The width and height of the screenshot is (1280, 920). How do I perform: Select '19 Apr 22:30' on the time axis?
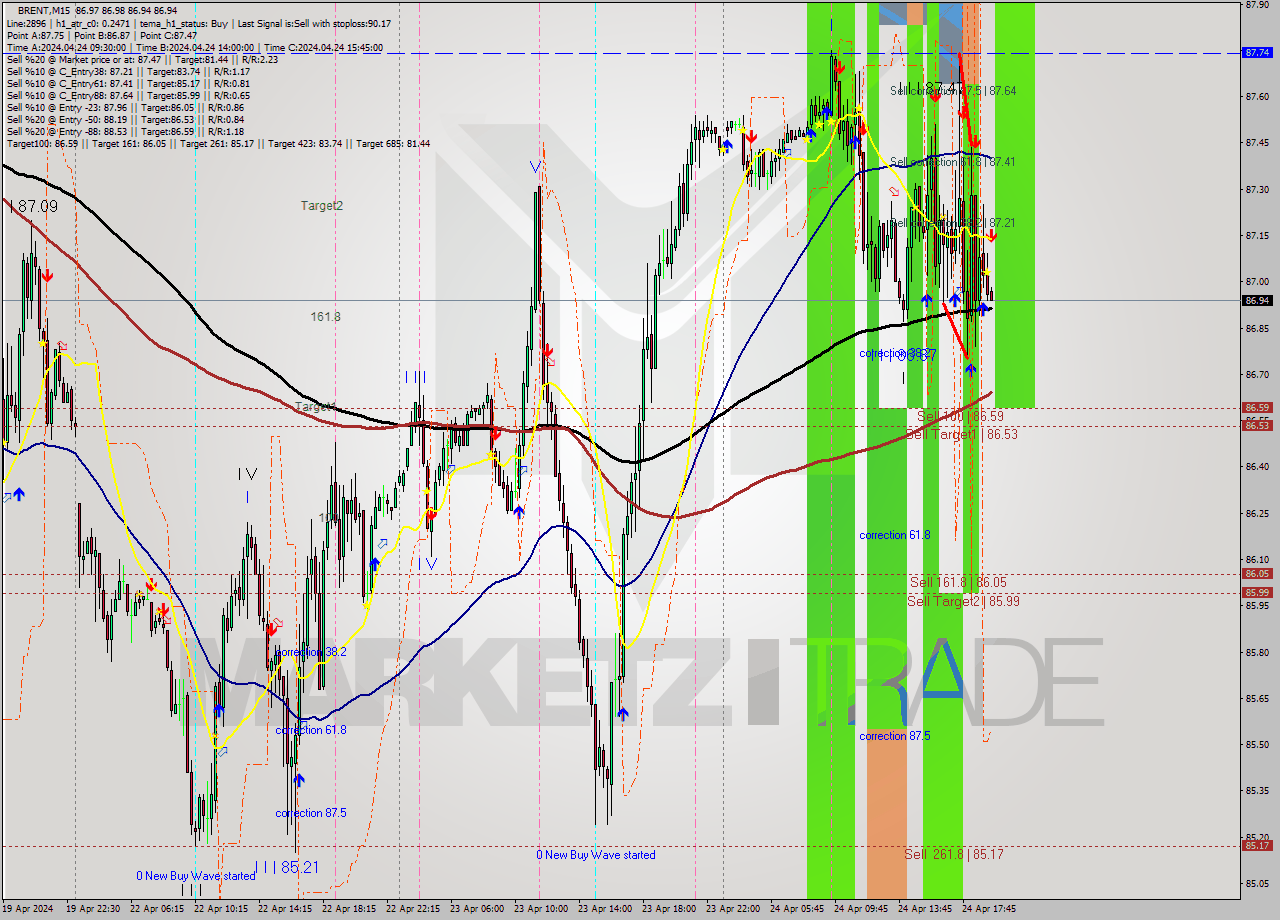tap(94, 909)
